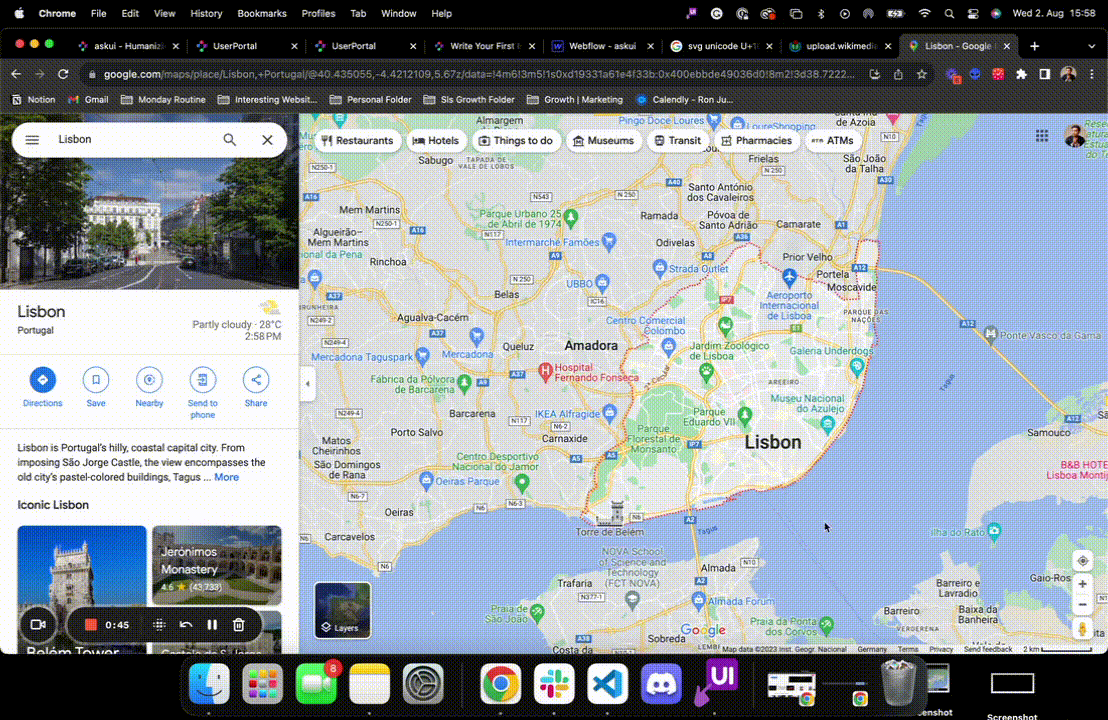Get Directions to Lisbon
Screen dimensions: 1108x720
pos(42,387)
